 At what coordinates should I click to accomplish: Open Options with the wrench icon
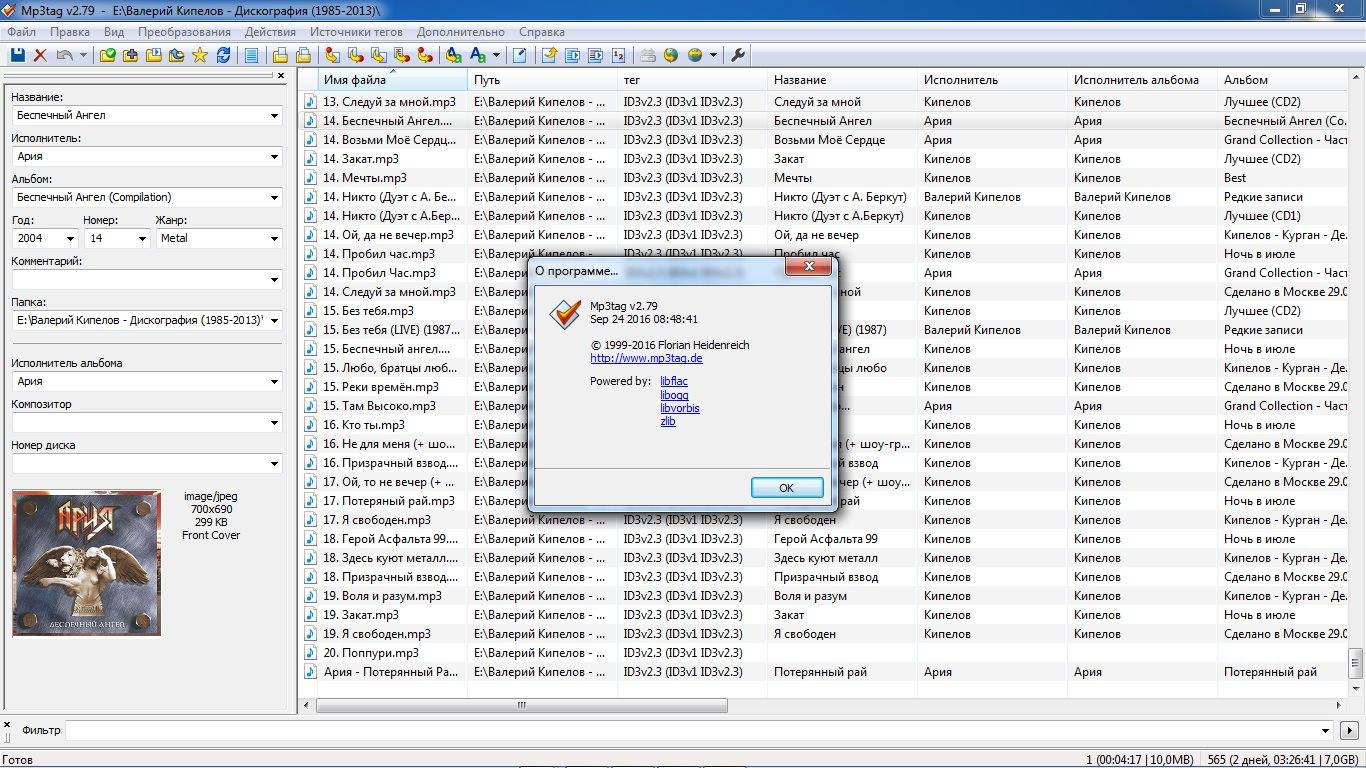coord(739,56)
